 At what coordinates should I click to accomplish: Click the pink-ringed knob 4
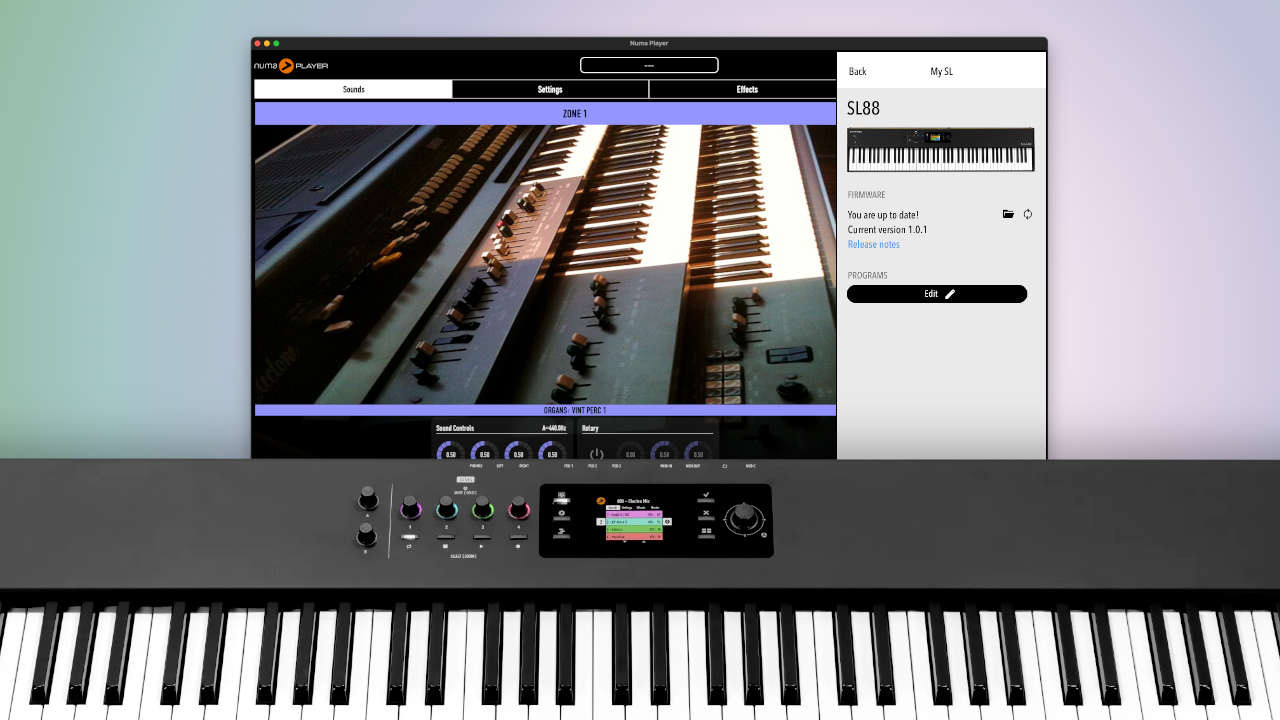519,506
